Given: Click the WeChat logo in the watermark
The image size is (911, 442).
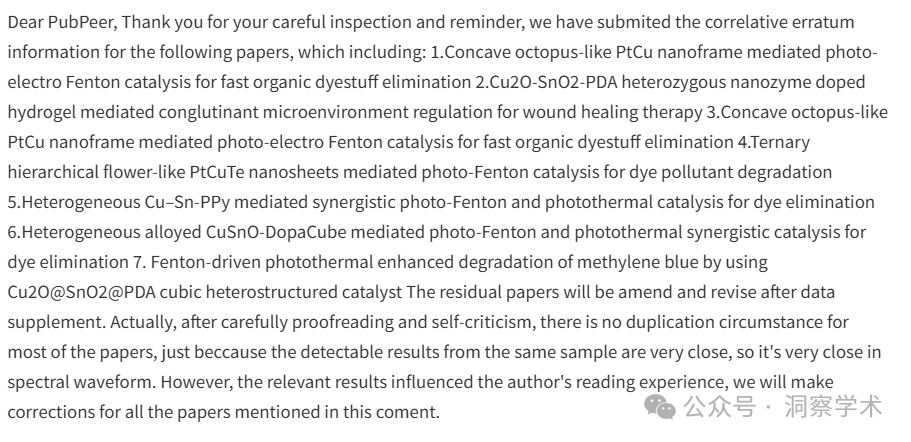Looking at the screenshot, I should [661, 407].
